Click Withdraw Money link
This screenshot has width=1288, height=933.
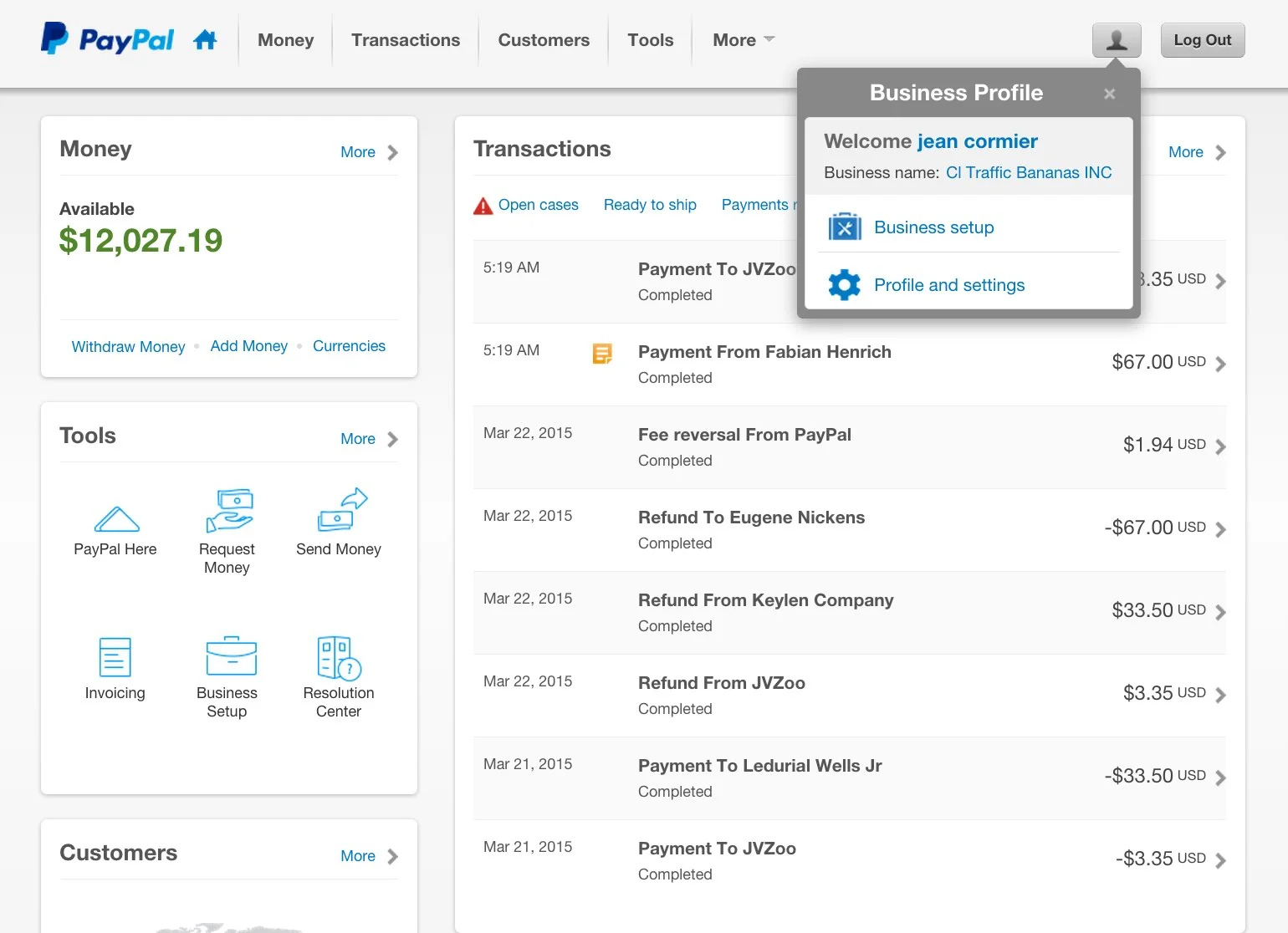click(128, 346)
